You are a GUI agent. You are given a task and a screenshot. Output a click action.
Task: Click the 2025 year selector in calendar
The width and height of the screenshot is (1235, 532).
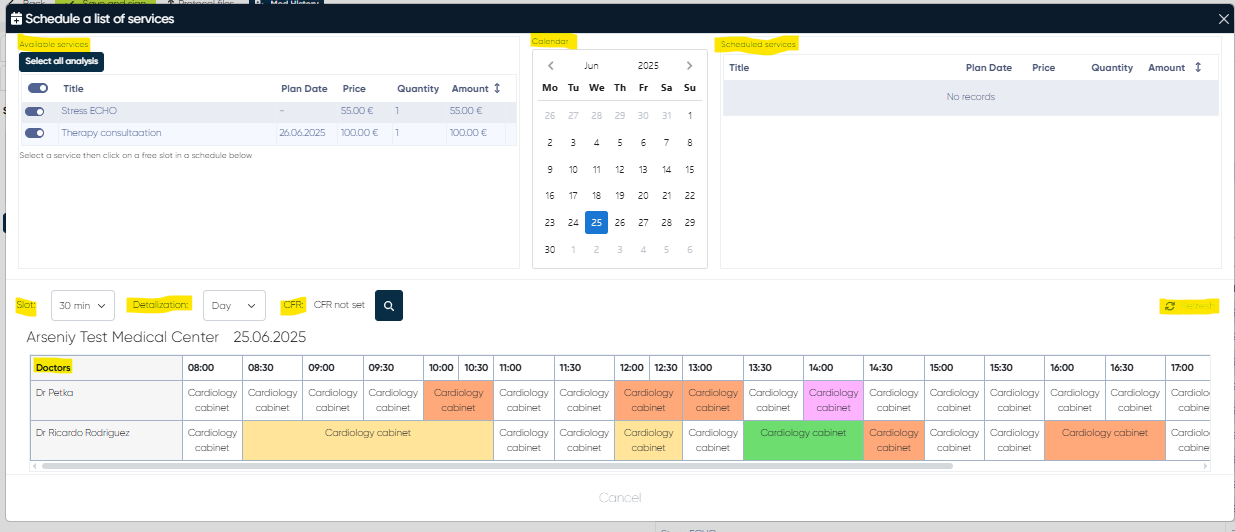click(648, 66)
